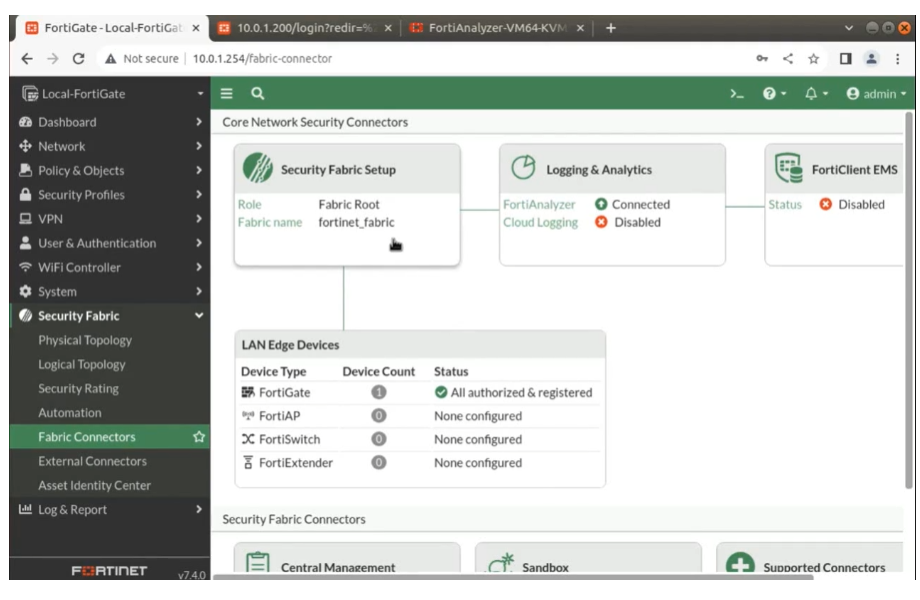Click the Supported Connectors plus icon
Image resolution: width=920 pixels, height=600 pixels.
pyautogui.click(x=740, y=564)
